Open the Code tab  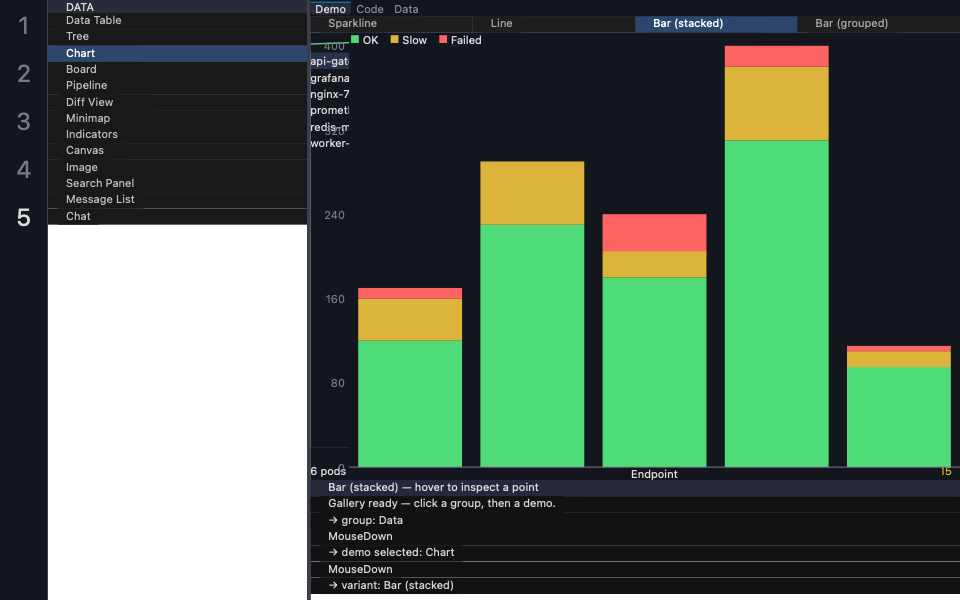[x=370, y=9]
